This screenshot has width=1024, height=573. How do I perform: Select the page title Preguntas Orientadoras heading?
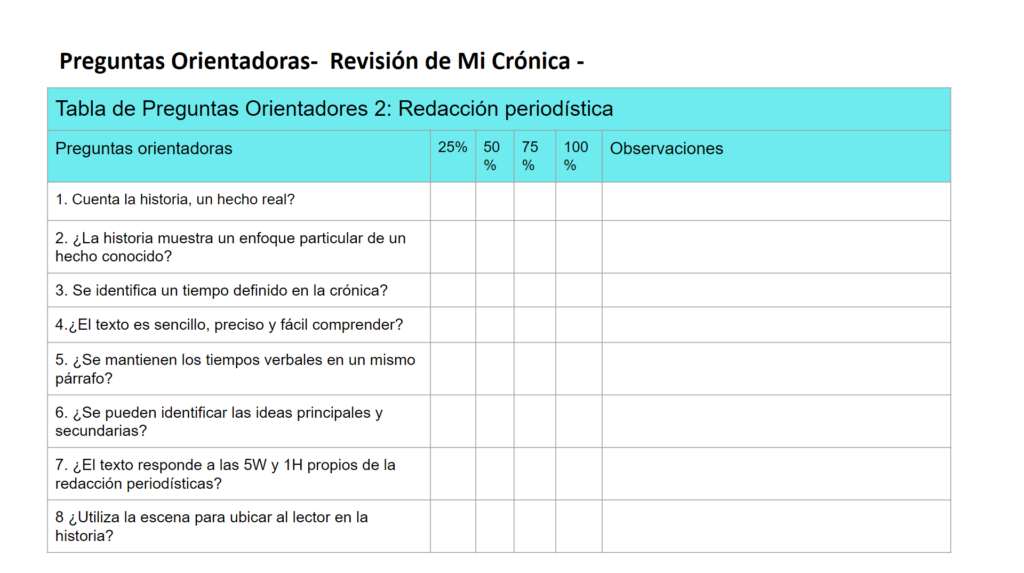coord(321,61)
